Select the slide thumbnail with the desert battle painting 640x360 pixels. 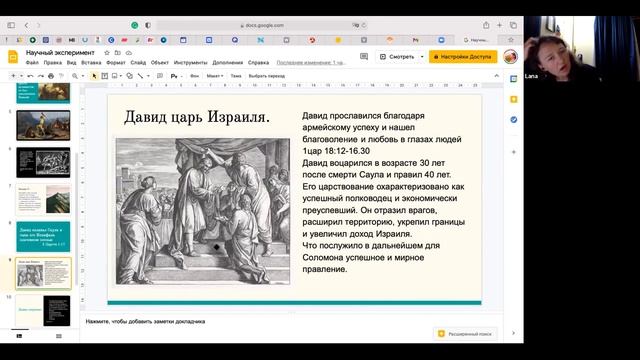tap(43, 125)
